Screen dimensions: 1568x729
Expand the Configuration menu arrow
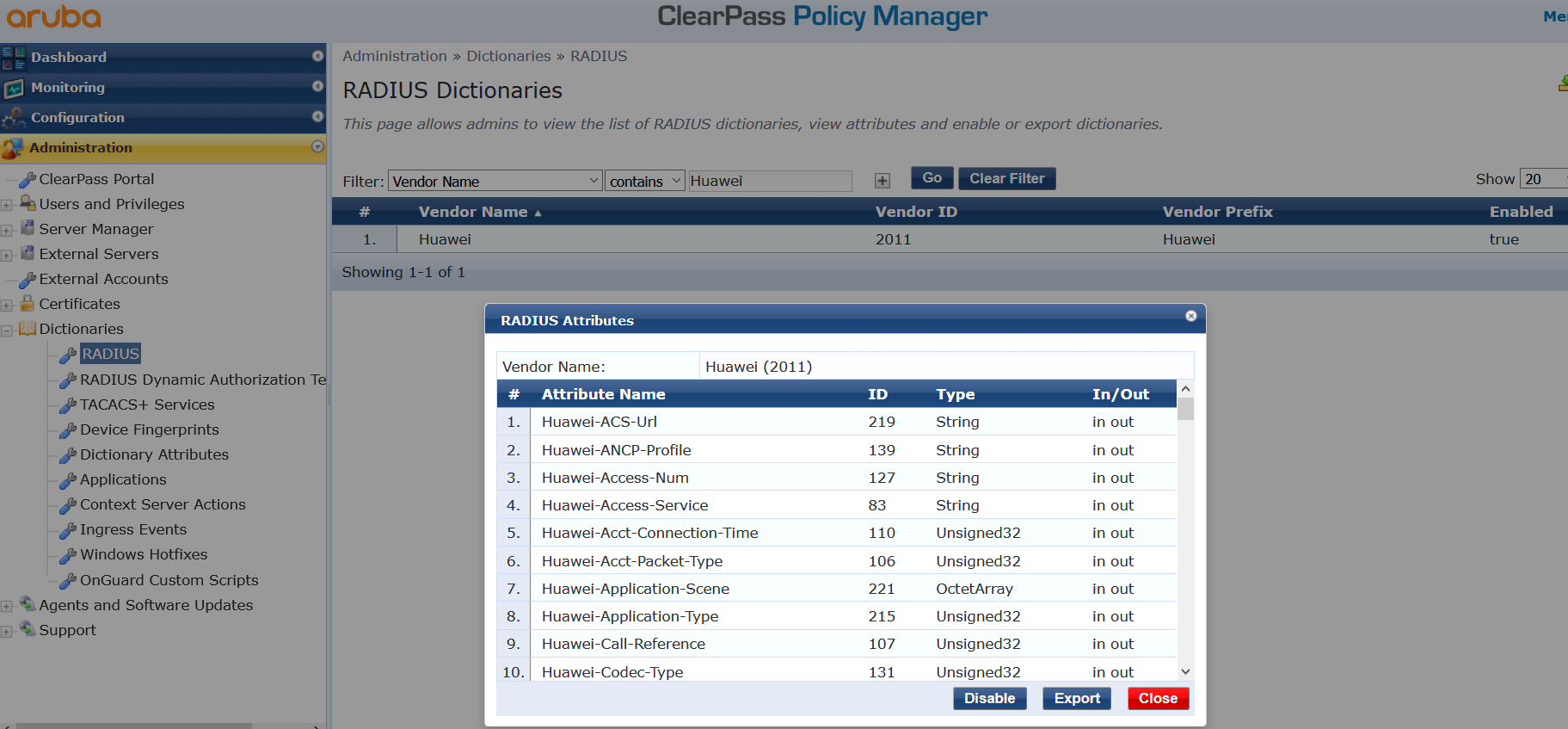point(317,116)
